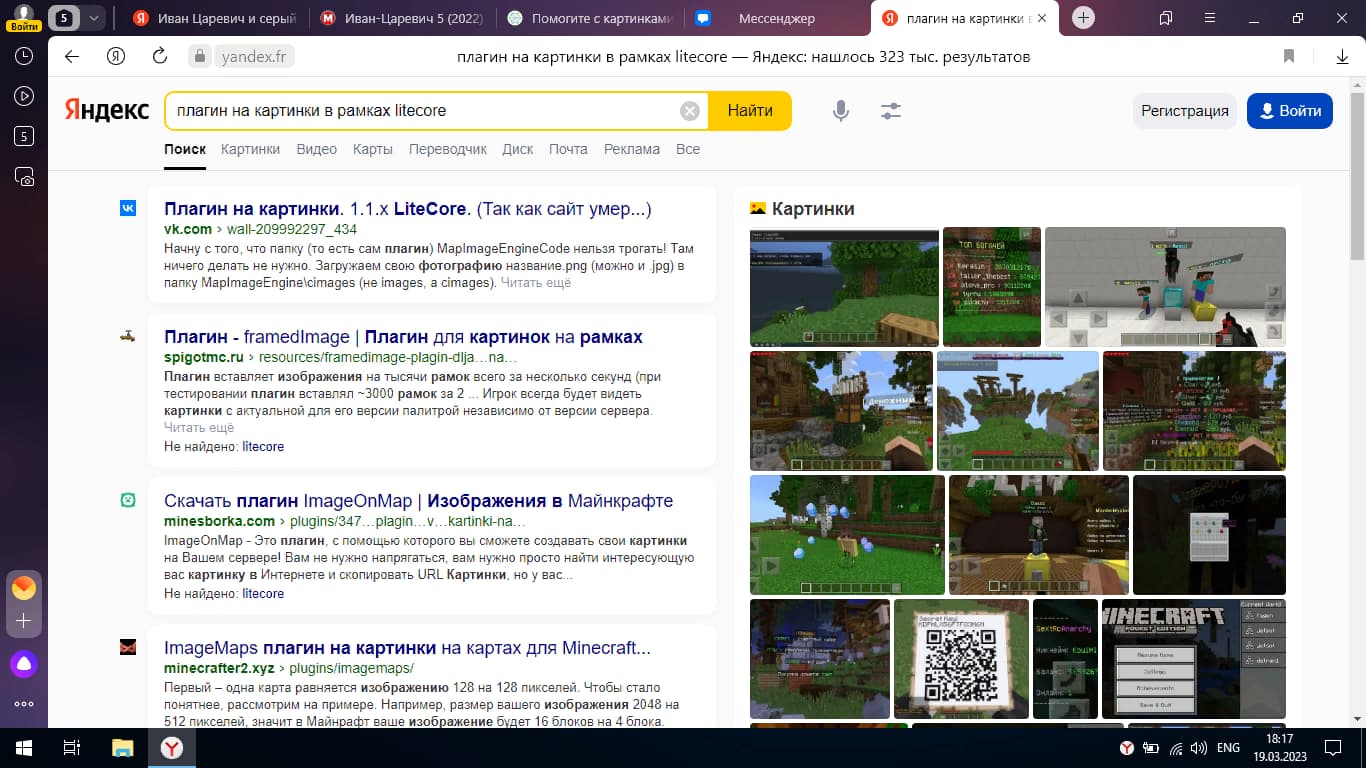Bookmark this page with bookmark icon
The height and width of the screenshot is (768, 1366).
1289,56
